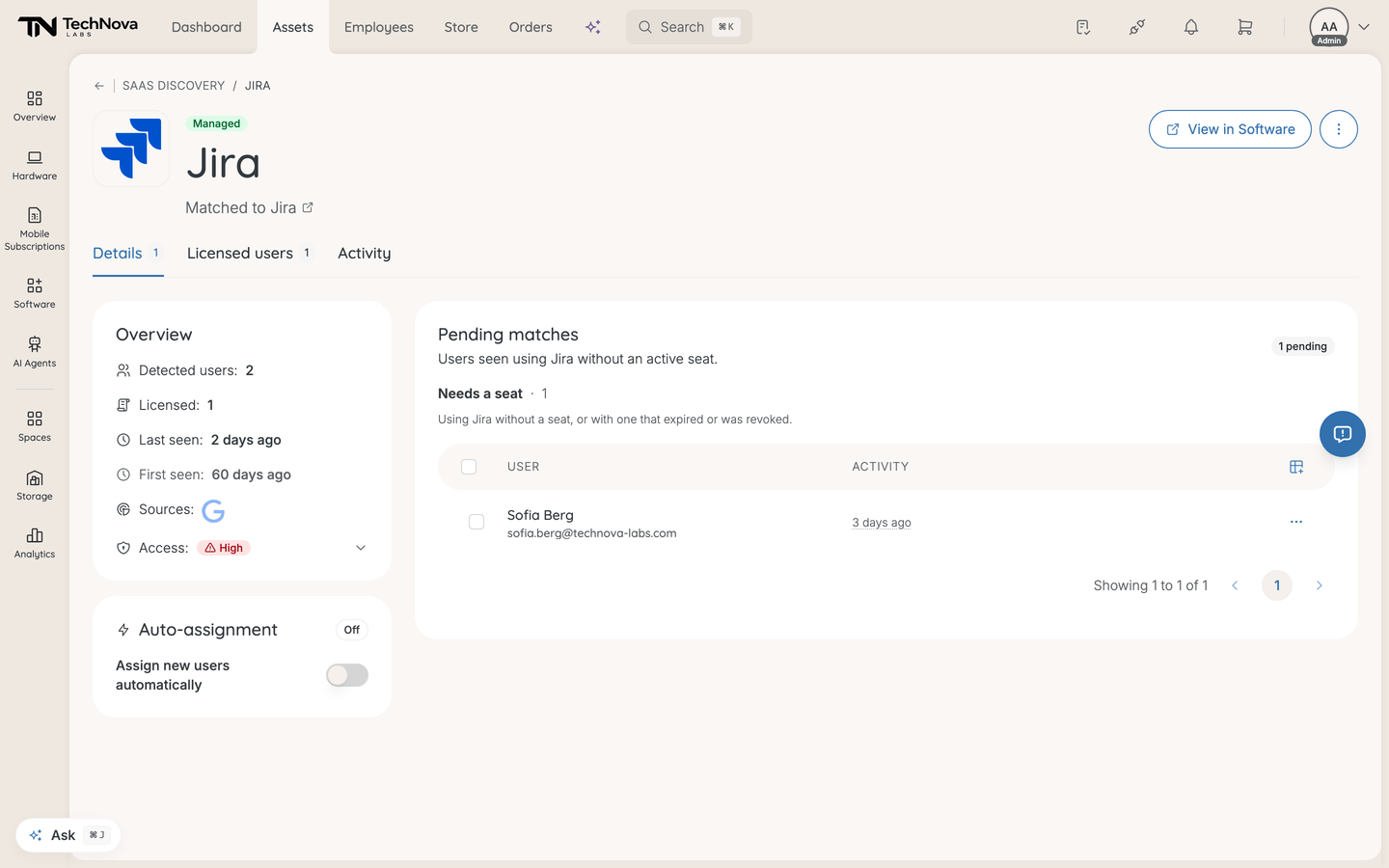Open the Employees menu item
The width and height of the screenshot is (1389, 868).
coord(379,27)
